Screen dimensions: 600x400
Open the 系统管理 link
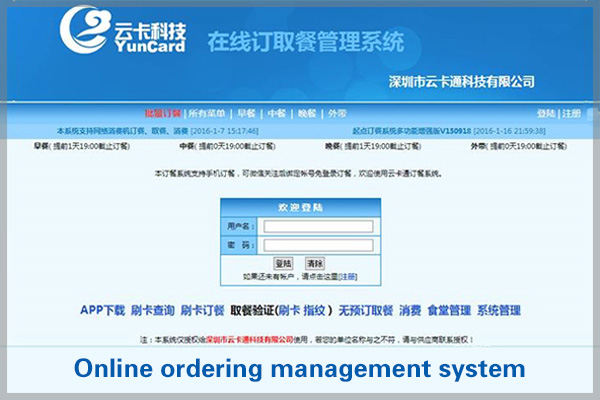pyautogui.click(x=499, y=310)
